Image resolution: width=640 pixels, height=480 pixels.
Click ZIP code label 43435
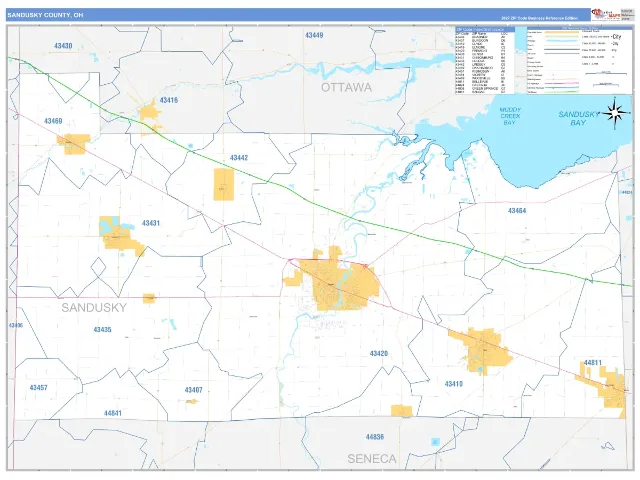(x=102, y=329)
